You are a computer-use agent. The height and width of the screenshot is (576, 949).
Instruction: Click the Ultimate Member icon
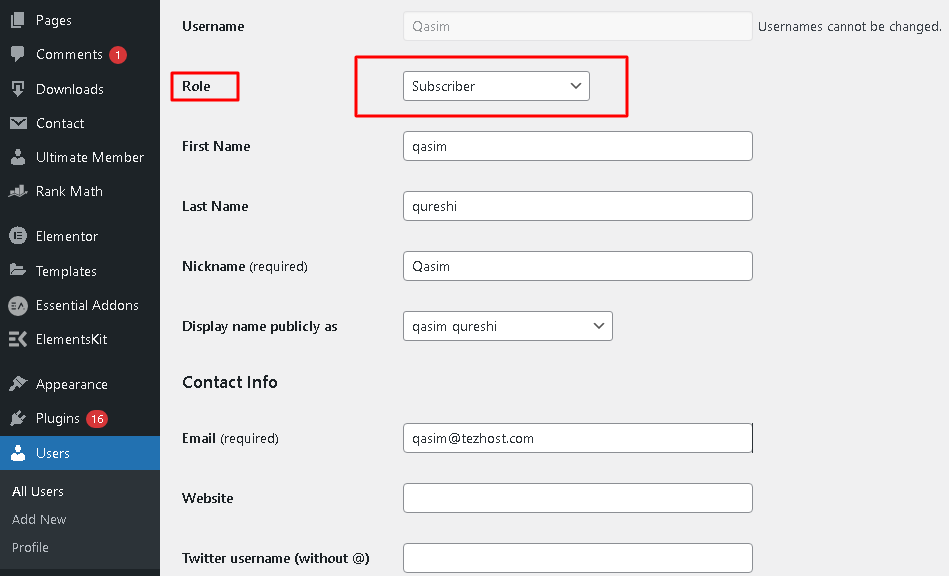pyautogui.click(x=18, y=157)
